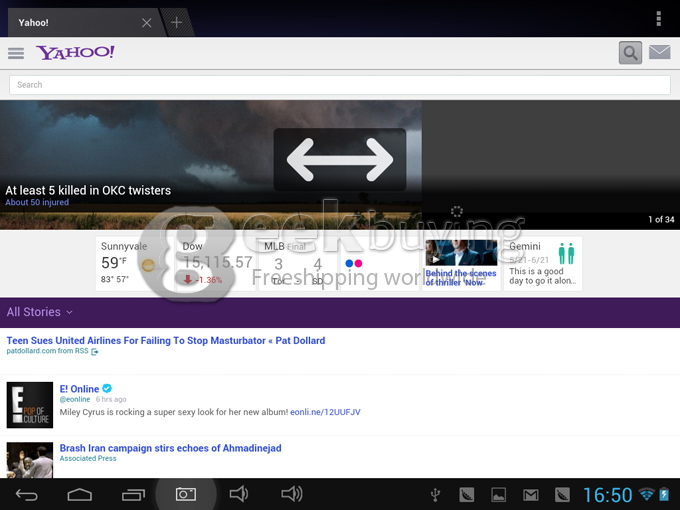This screenshot has height=510, width=680.
Task: Click the Yahoo! logo
Action: point(75,52)
